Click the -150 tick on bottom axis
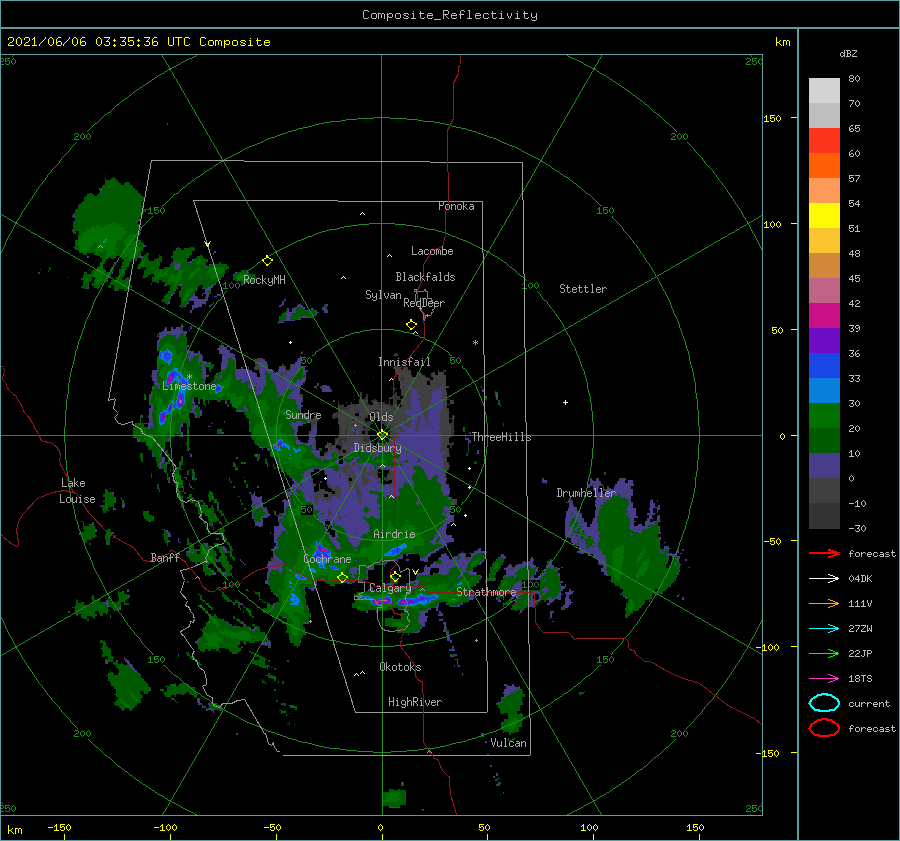 click(60, 827)
